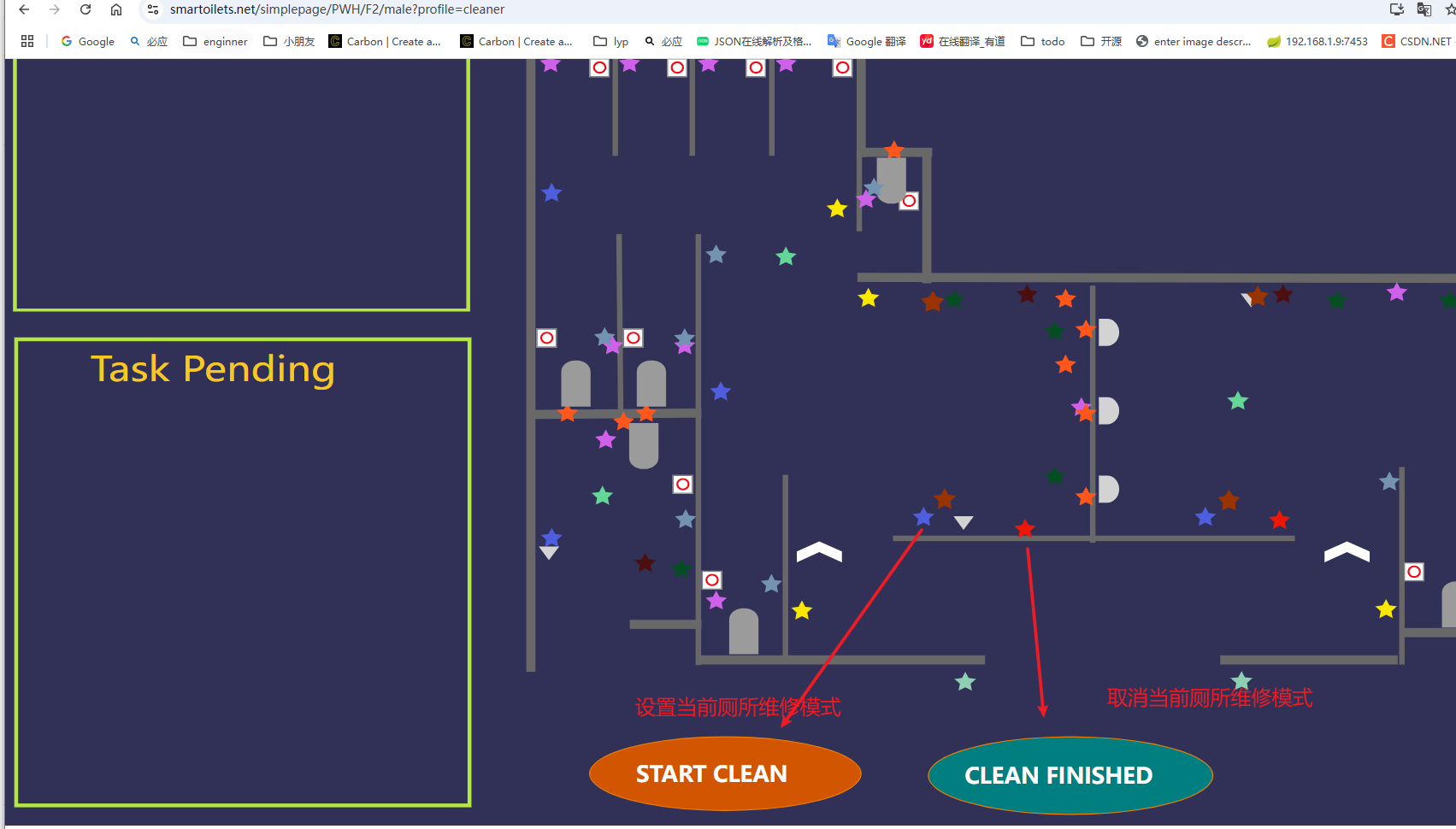Go back with the browser back arrow

(24, 9)
